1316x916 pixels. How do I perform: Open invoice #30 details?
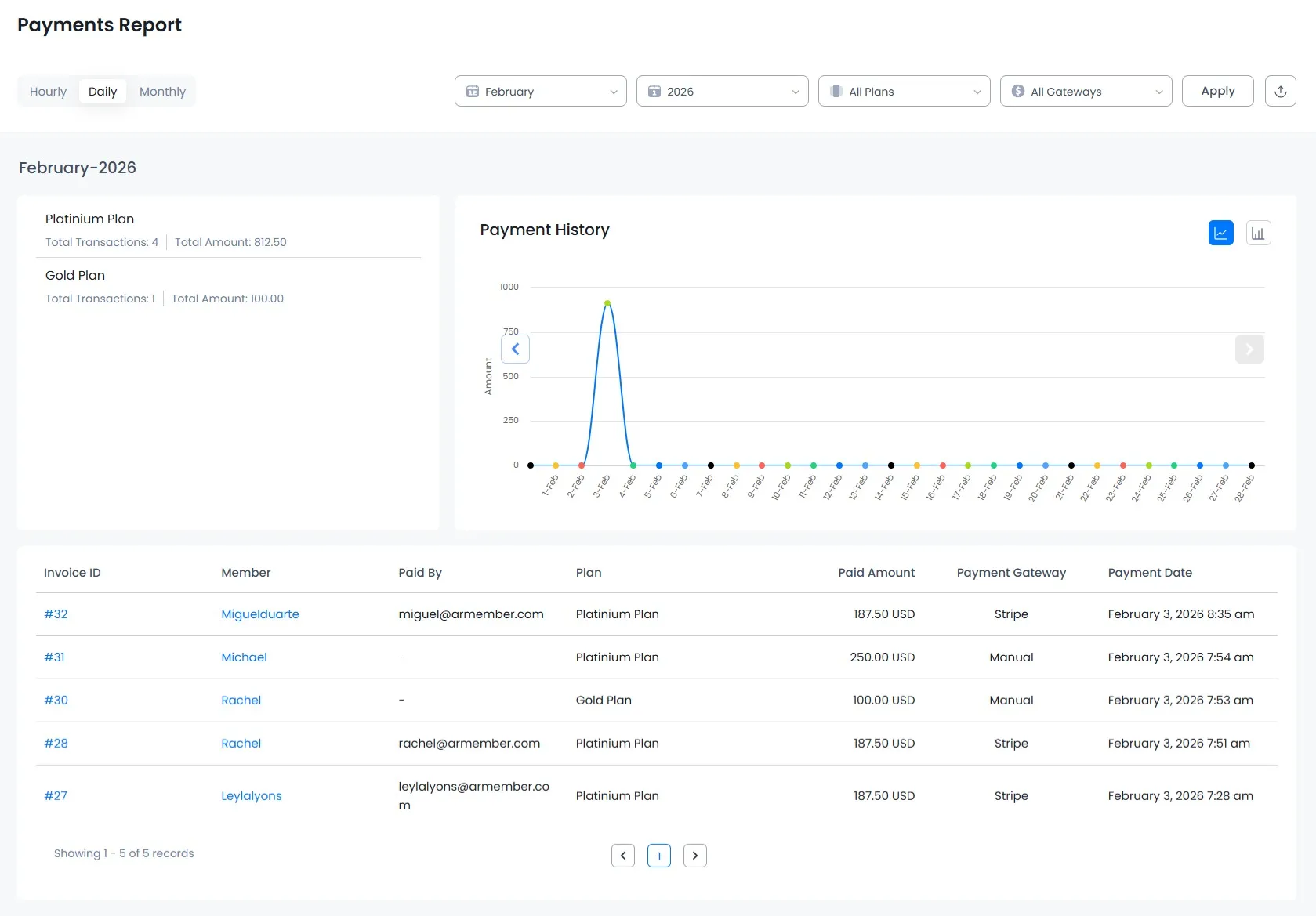coord(56,700)
